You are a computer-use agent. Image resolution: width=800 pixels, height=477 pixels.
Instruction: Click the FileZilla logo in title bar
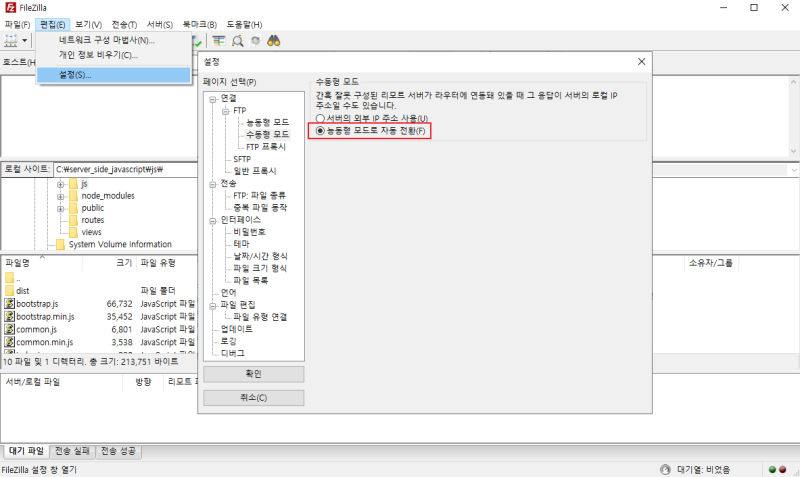[10, 8]
